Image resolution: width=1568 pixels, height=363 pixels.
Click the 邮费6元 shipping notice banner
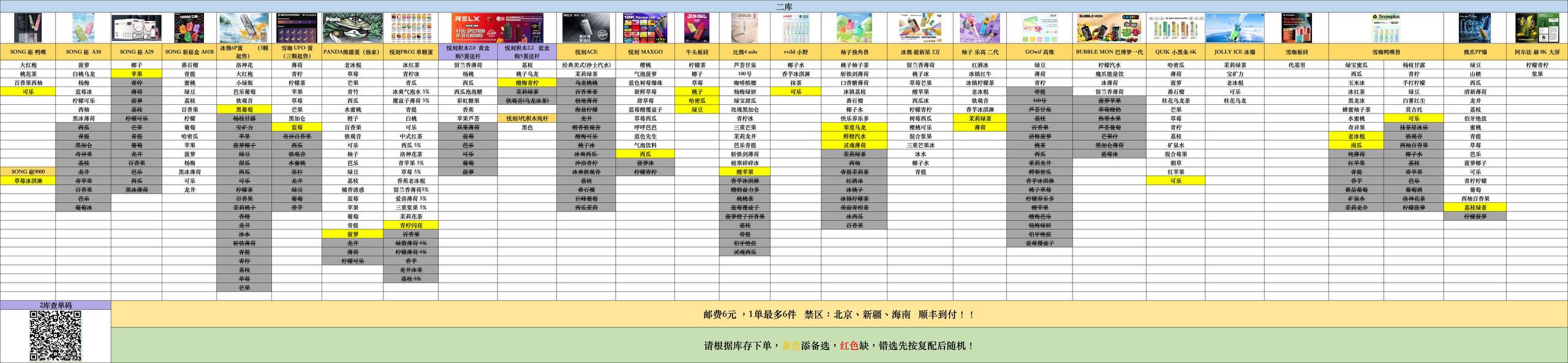pos(839,315)
